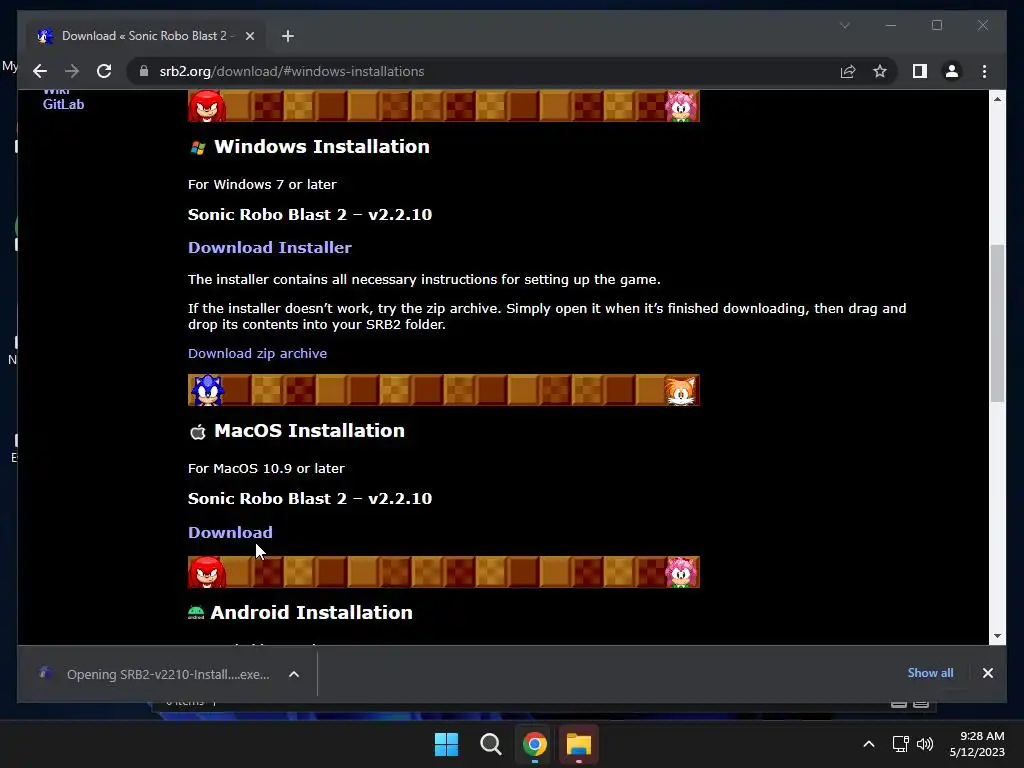The image size is (1024, 768).
Task: Click the Android Installation heading
Action: click(312, 613)
